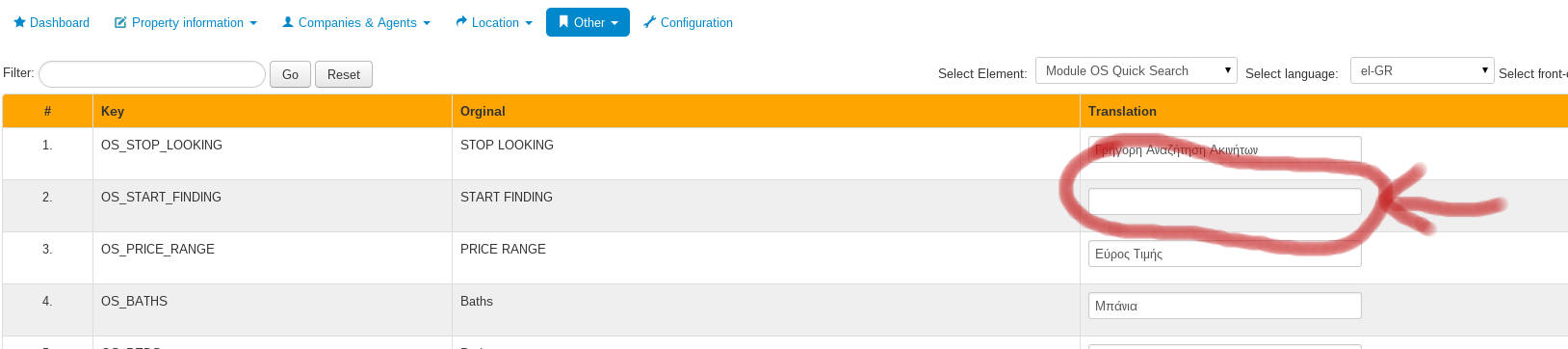The width and height of the screenshot is (1568, 349).
Task: Click the empty OS_START_FINDING translation field
Action: coord(1225,201)
